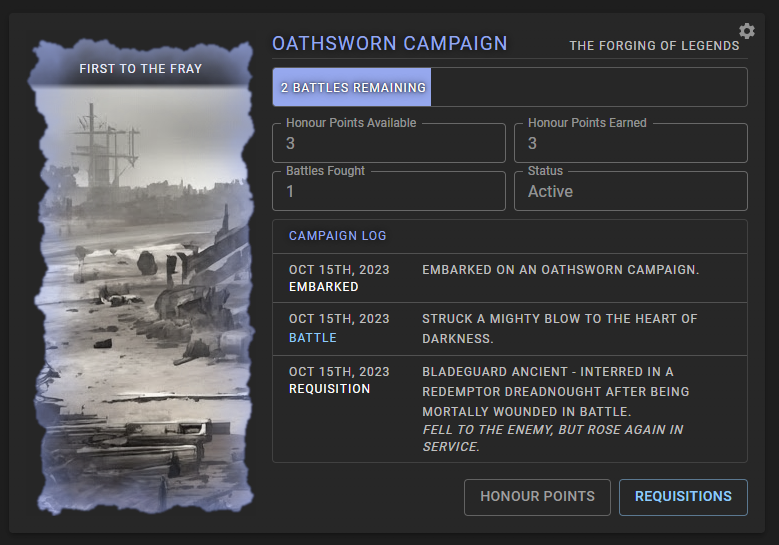Open the settings gear icon
The image size is (779, 545).
(746, 31)
